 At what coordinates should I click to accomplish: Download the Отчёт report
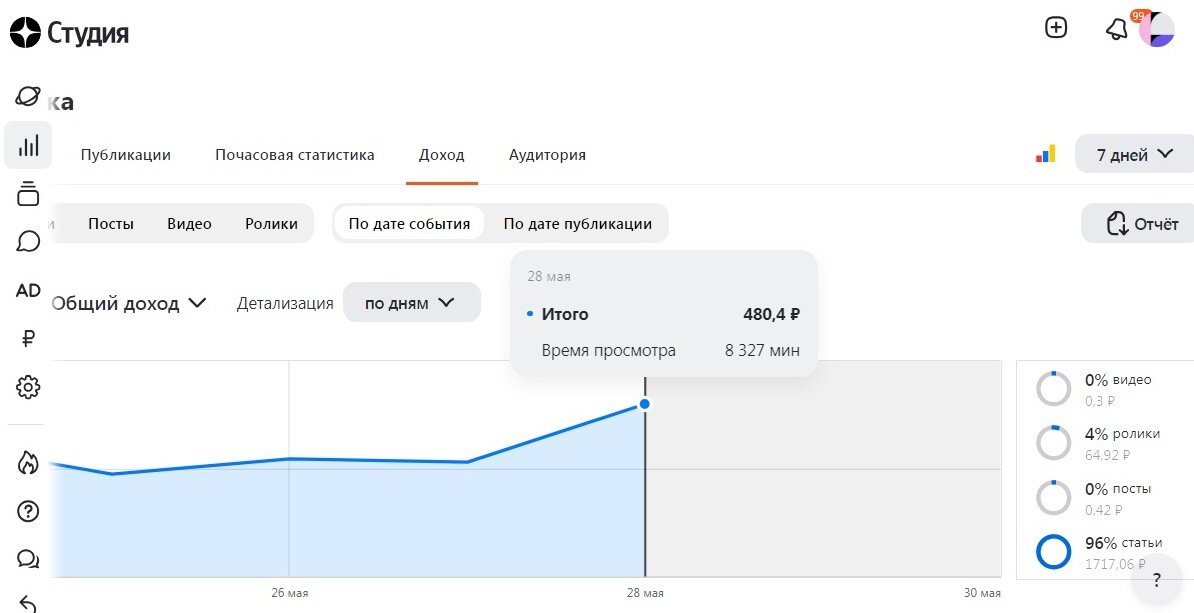1139,224
